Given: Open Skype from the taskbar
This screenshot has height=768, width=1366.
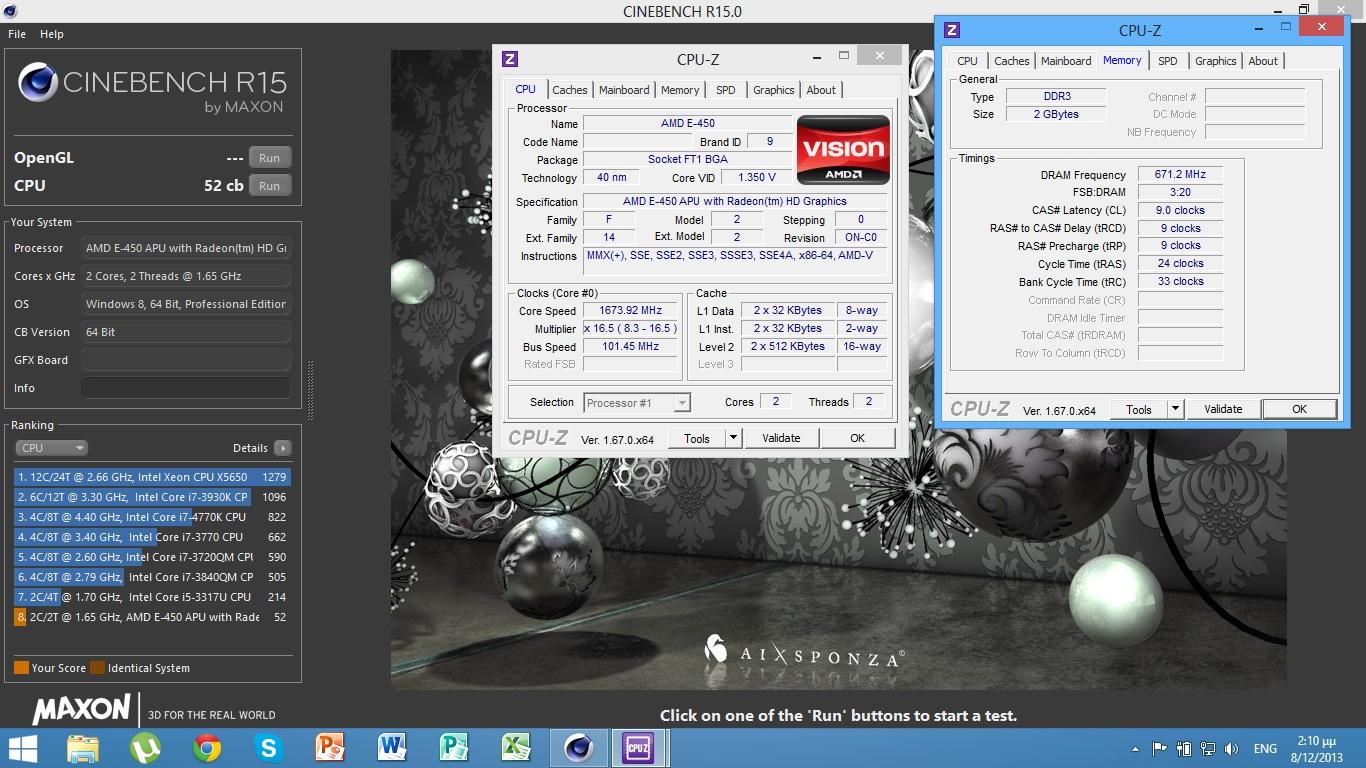Looking at the screenshot, I should point(268,748).
